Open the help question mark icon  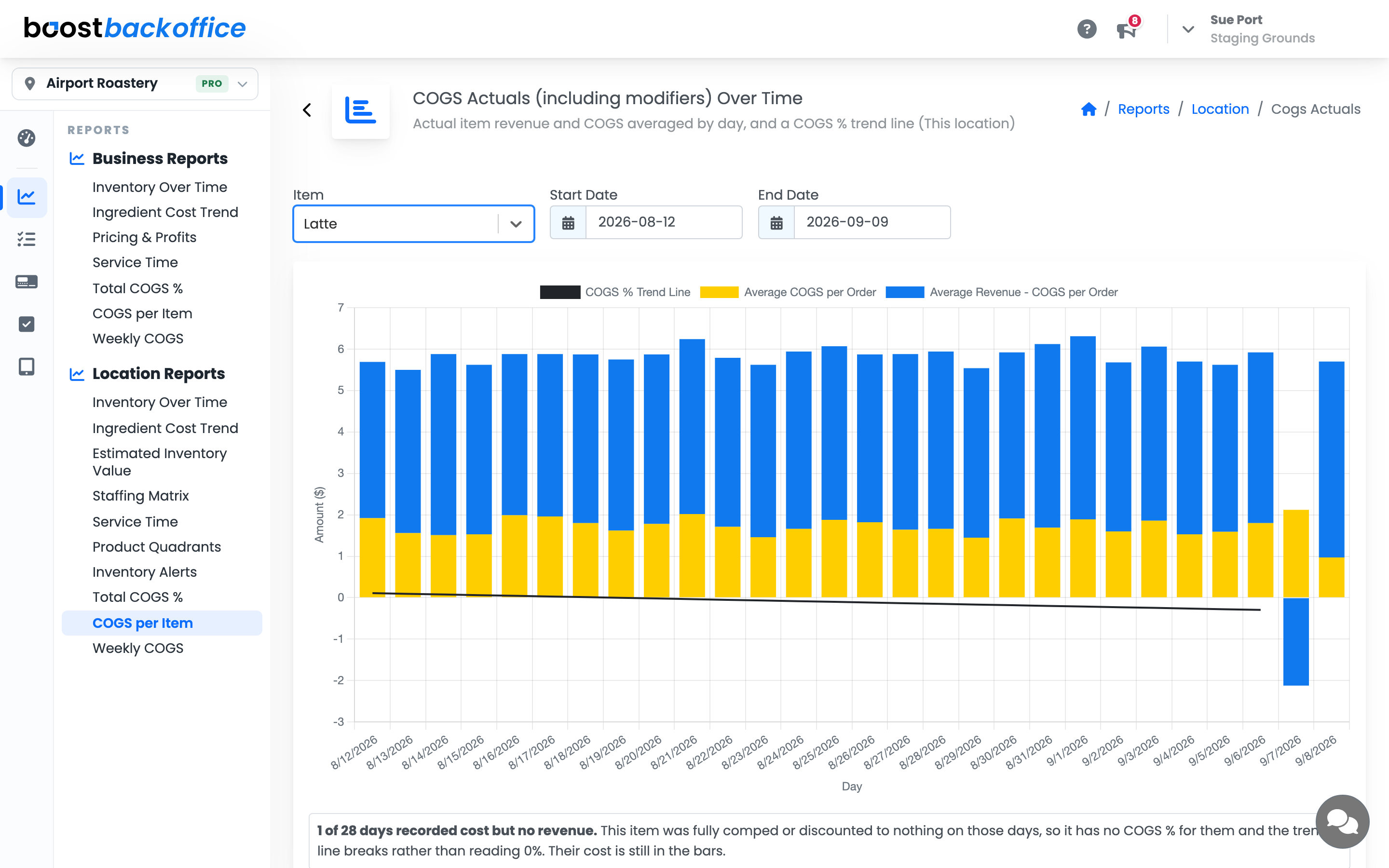click(x=1087, y=29)
